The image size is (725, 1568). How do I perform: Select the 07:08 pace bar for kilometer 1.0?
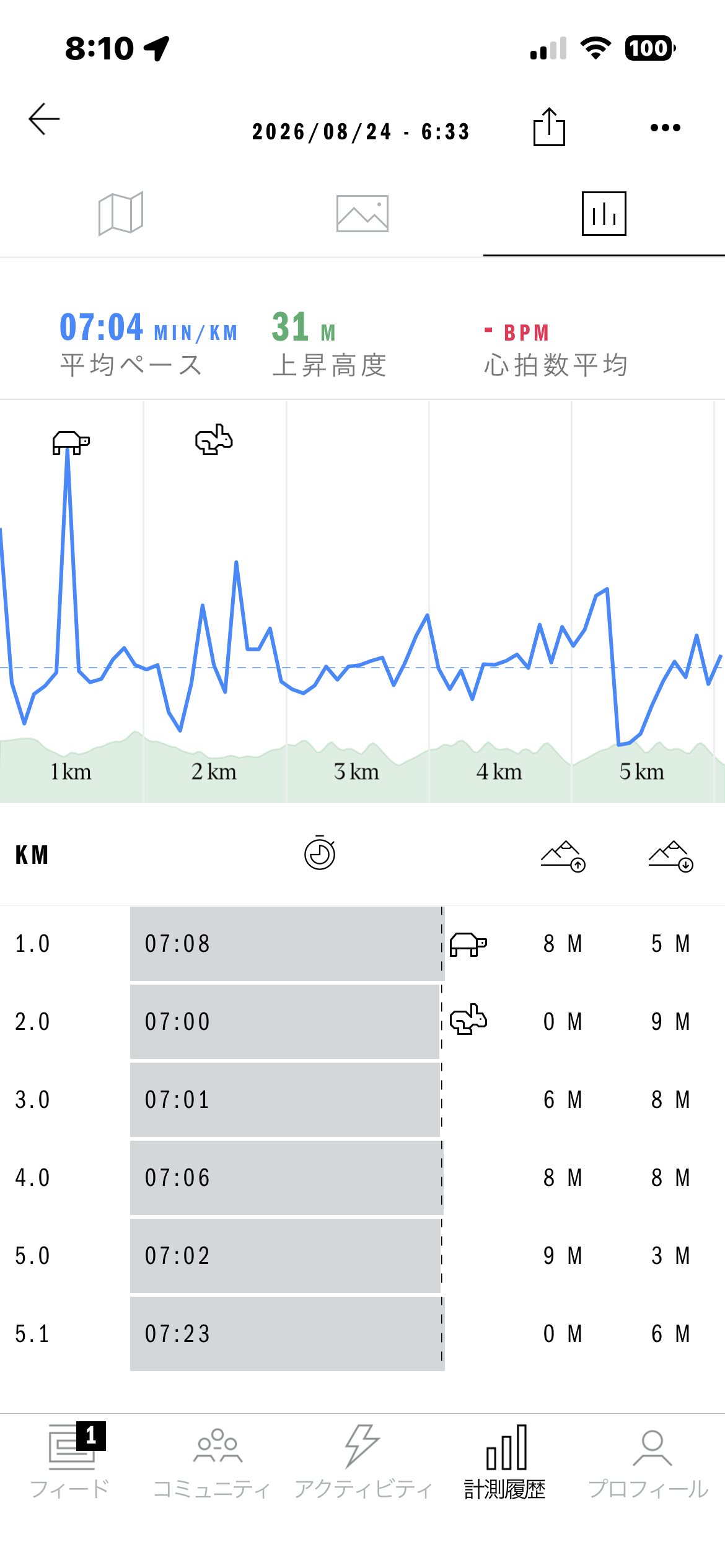[288, 944]
